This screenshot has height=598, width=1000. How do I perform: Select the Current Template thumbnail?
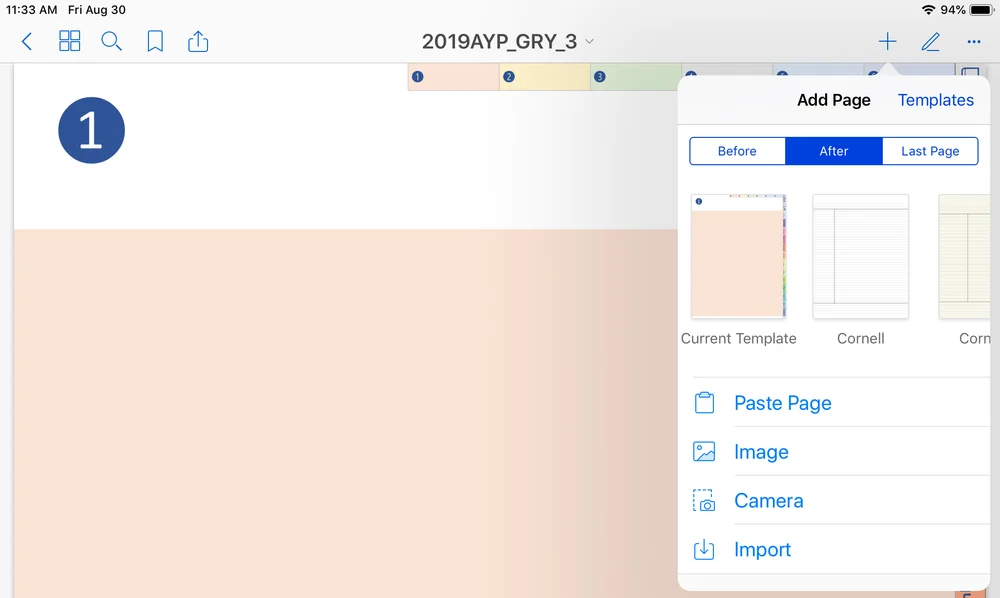click(x=739, y=256)
